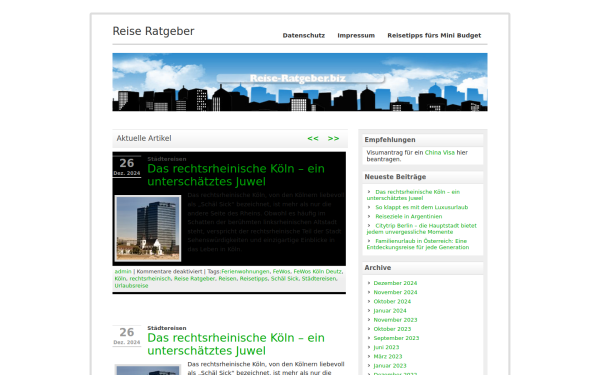The image size is (600, 375).
Task: Go to next article with >> arrow
Action: pos(333,139)
